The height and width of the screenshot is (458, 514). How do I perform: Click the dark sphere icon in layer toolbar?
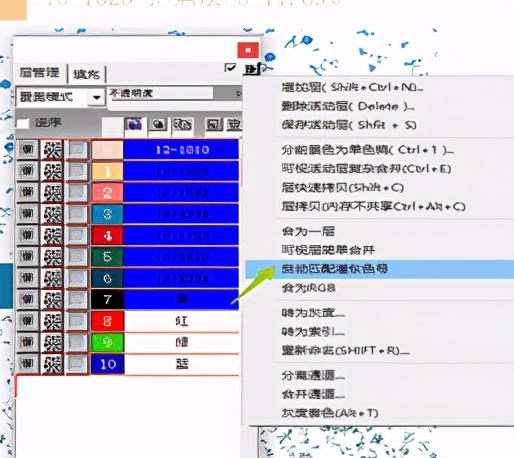click(158, 125)
